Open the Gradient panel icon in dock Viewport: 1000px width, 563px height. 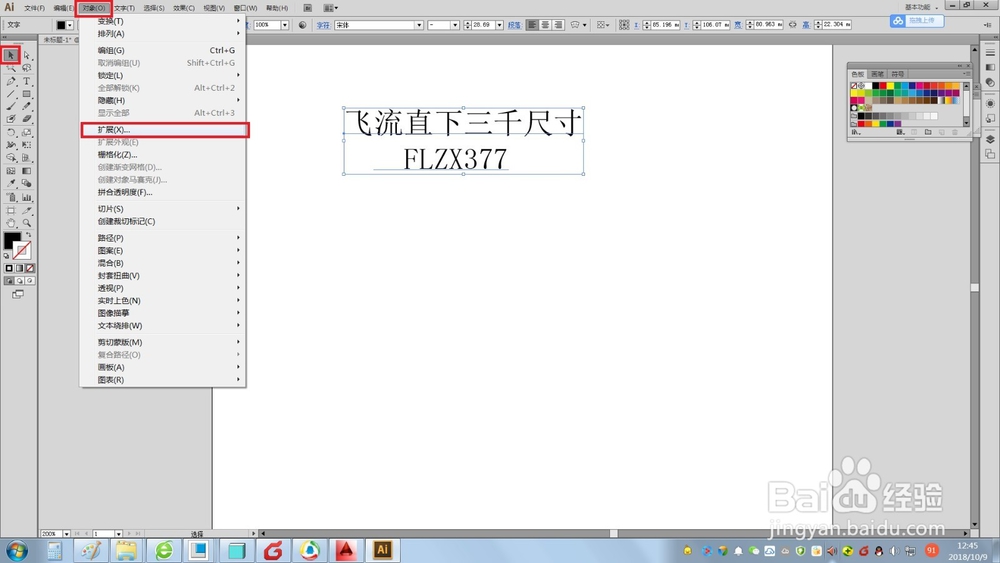tap(990, 67)
